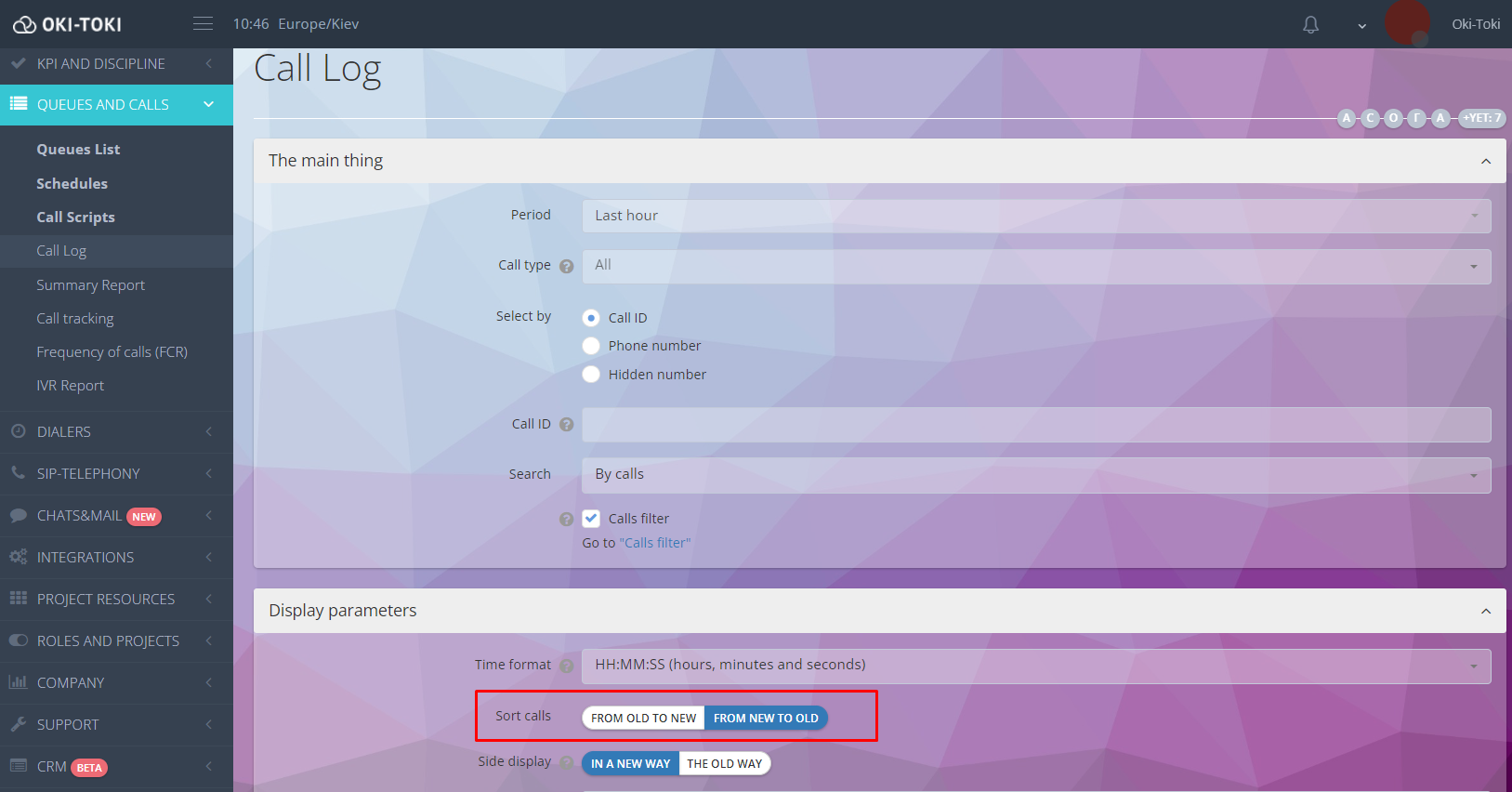This screenshot has width=1512, height=792.
Task: Open the Search dropdown showing By calls
Action: click(1035, 475)
